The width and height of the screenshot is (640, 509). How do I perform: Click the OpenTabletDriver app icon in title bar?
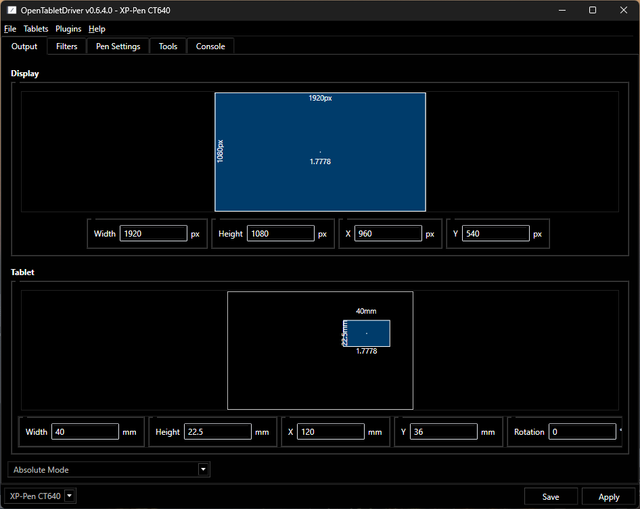[x=12, y=10]
